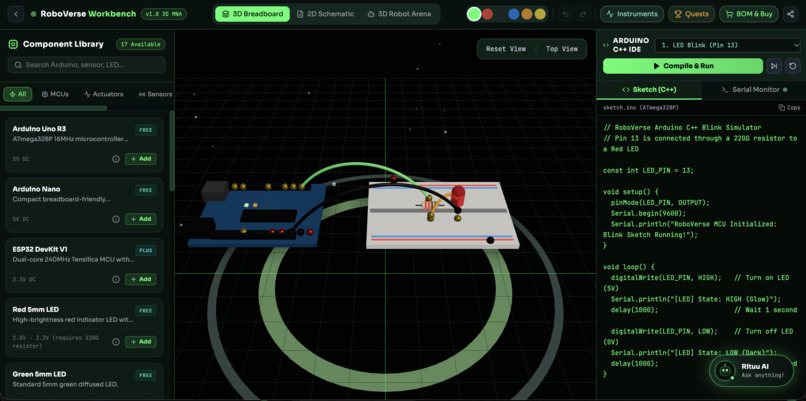Click the PLUS badge on ESP32 DevKit V1
Screen dimensions: 806x401
coord(145,250)
